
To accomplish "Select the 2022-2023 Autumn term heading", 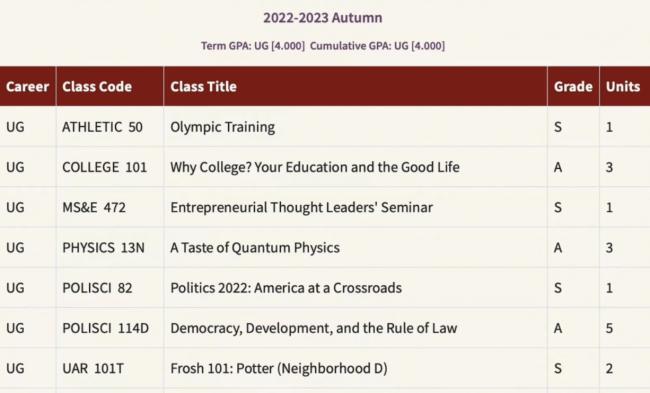I will point(323,18).
